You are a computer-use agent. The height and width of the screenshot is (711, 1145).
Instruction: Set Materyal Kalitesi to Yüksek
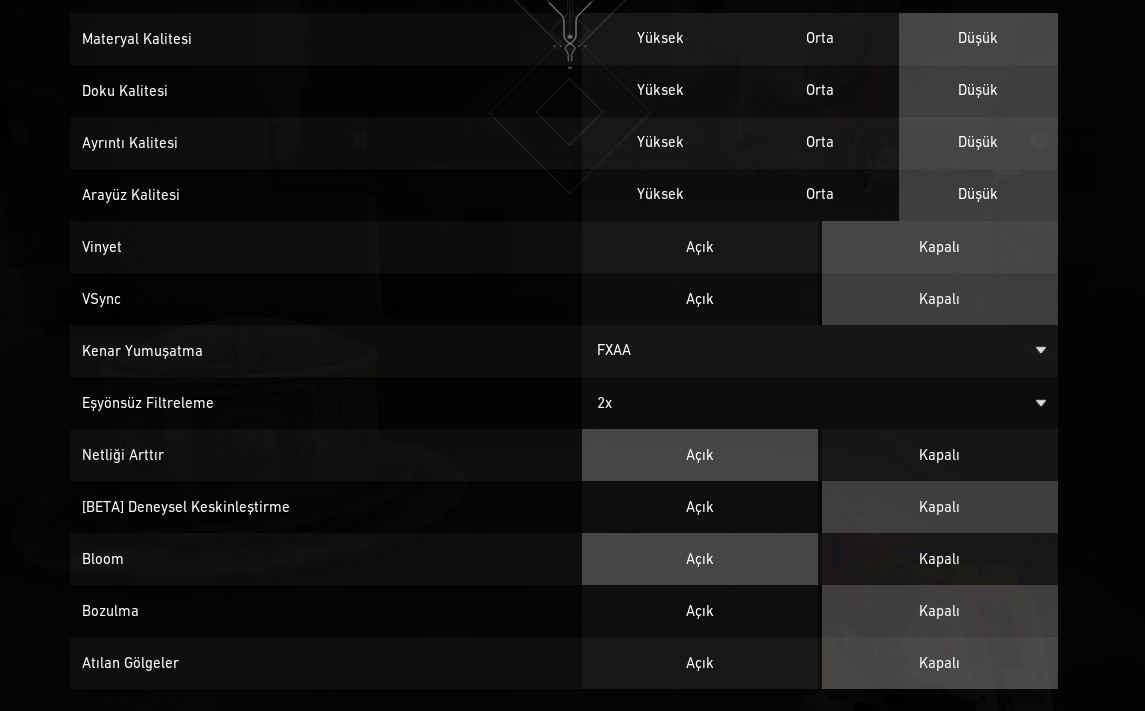(x=660, y=39)
